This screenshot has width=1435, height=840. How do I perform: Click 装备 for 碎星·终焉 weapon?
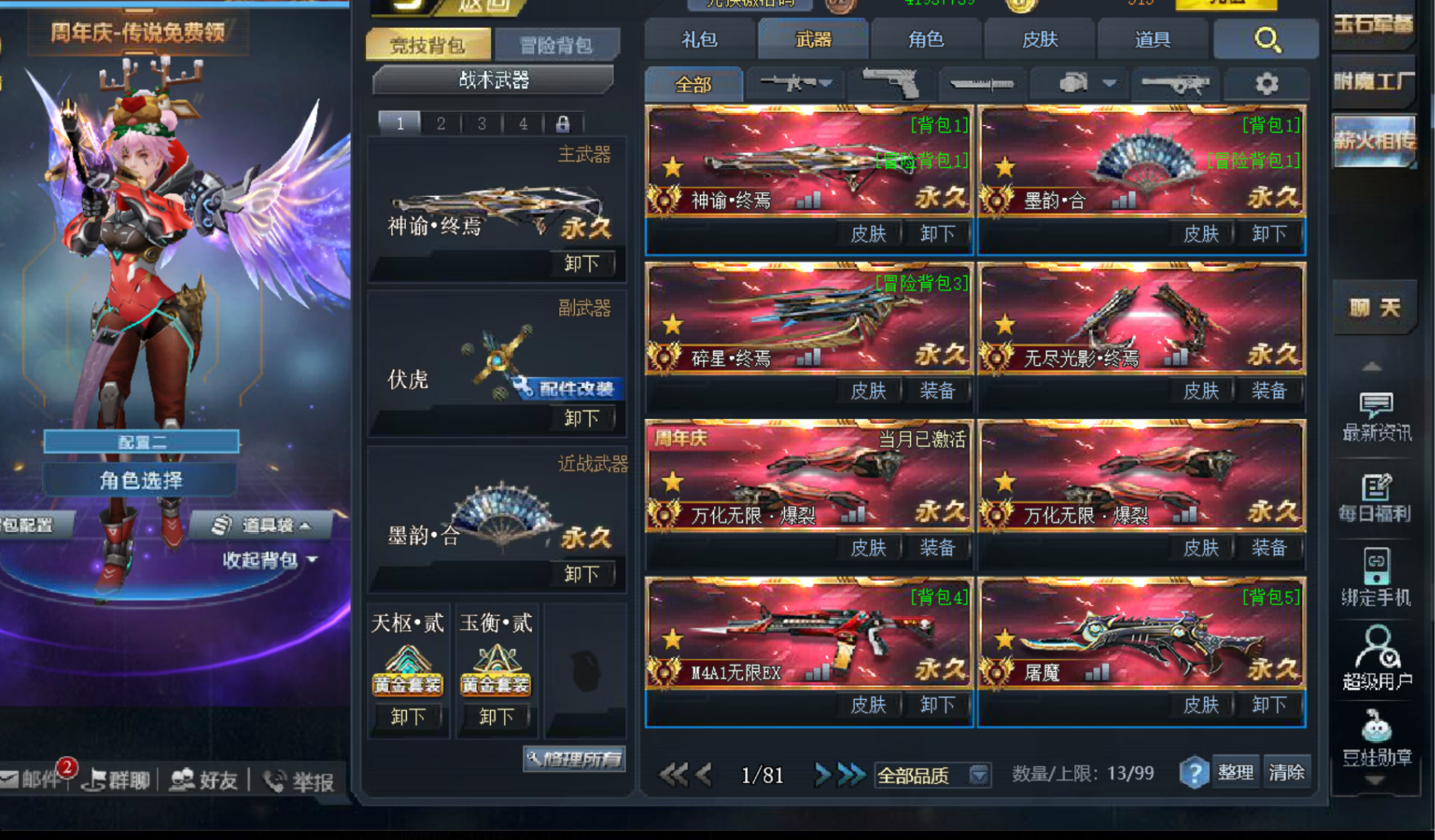(937, 390)
